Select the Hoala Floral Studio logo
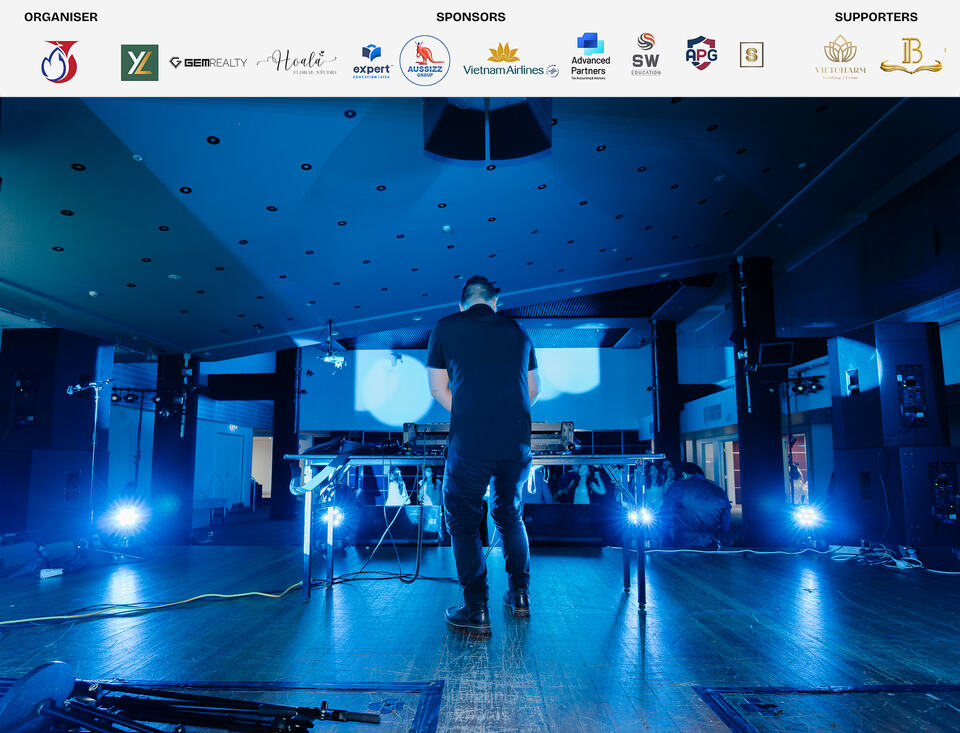This screenshot has width=960, height=733. pyautogui.click(x=297, y=62)
